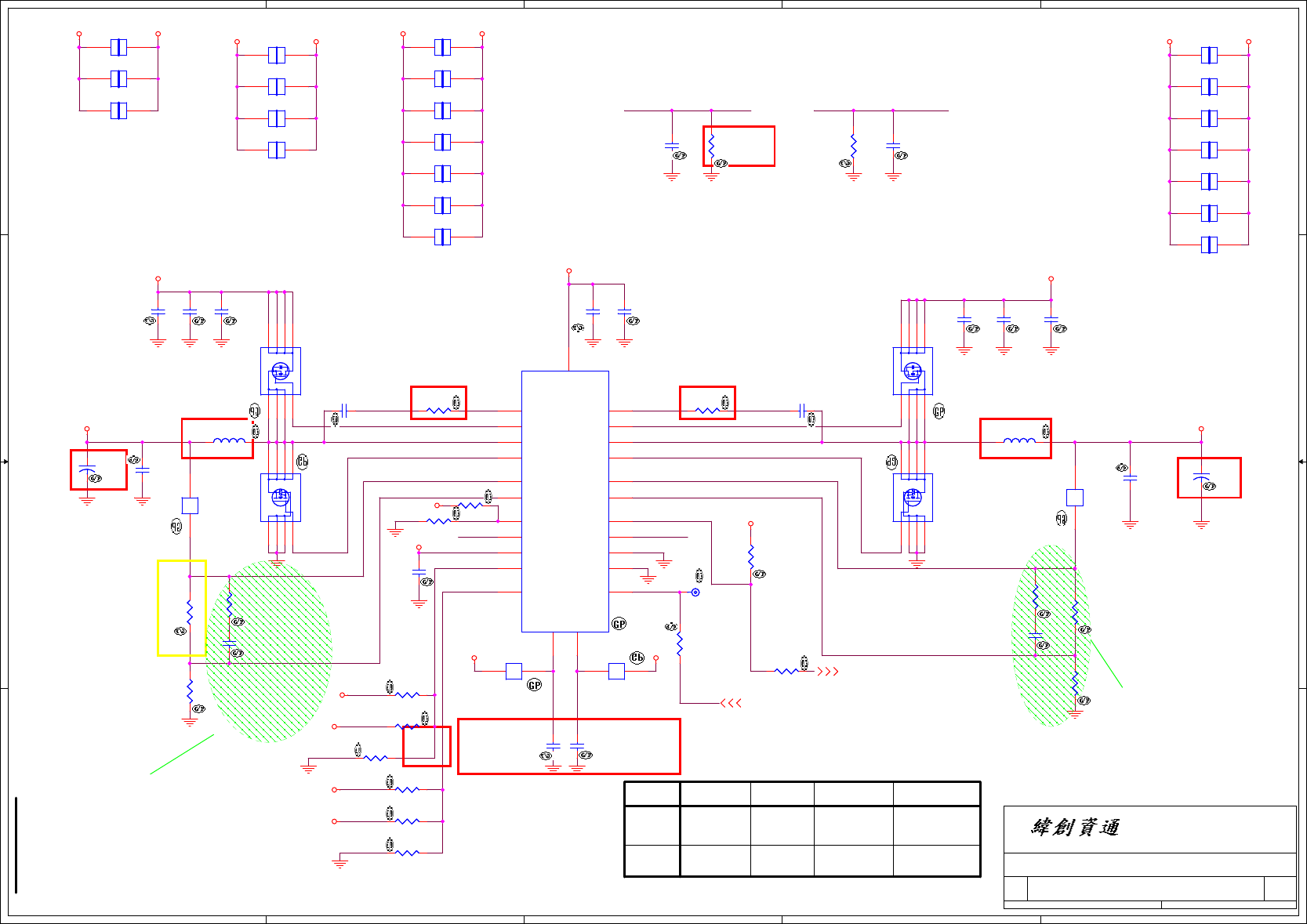The image size is (1307, 924).
Task: Pick the right phase output inductor
Action: pos(1019,441)
